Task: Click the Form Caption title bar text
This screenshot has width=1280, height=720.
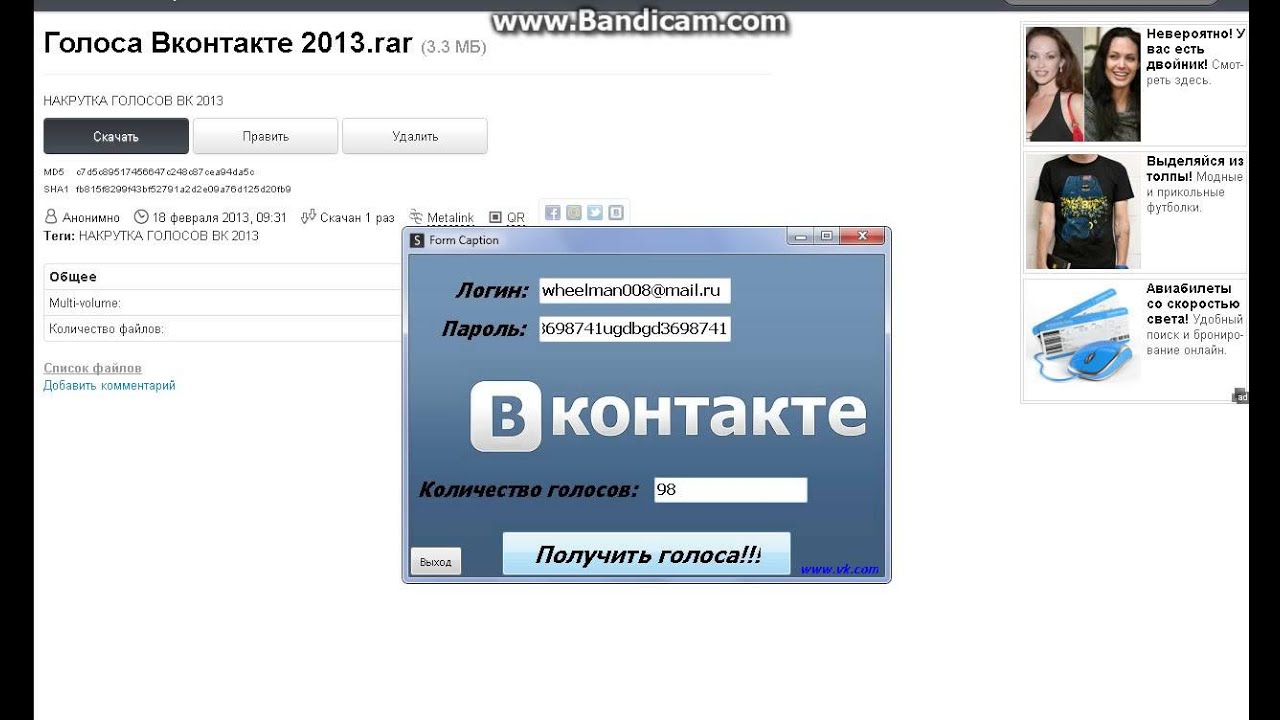Action: [464, 240]
